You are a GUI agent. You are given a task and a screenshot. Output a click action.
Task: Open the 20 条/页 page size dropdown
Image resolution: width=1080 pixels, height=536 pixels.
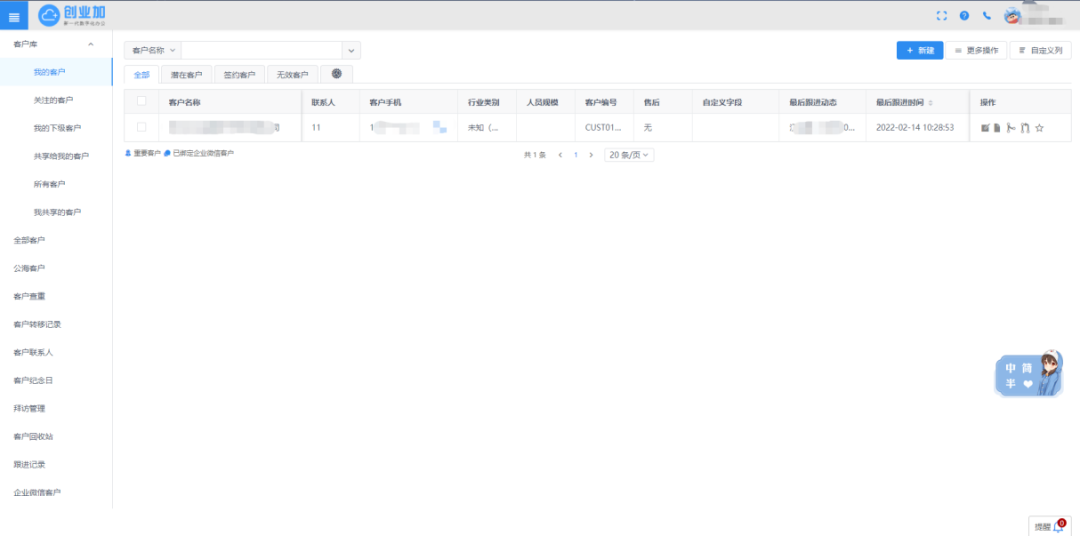click(629, 155)
